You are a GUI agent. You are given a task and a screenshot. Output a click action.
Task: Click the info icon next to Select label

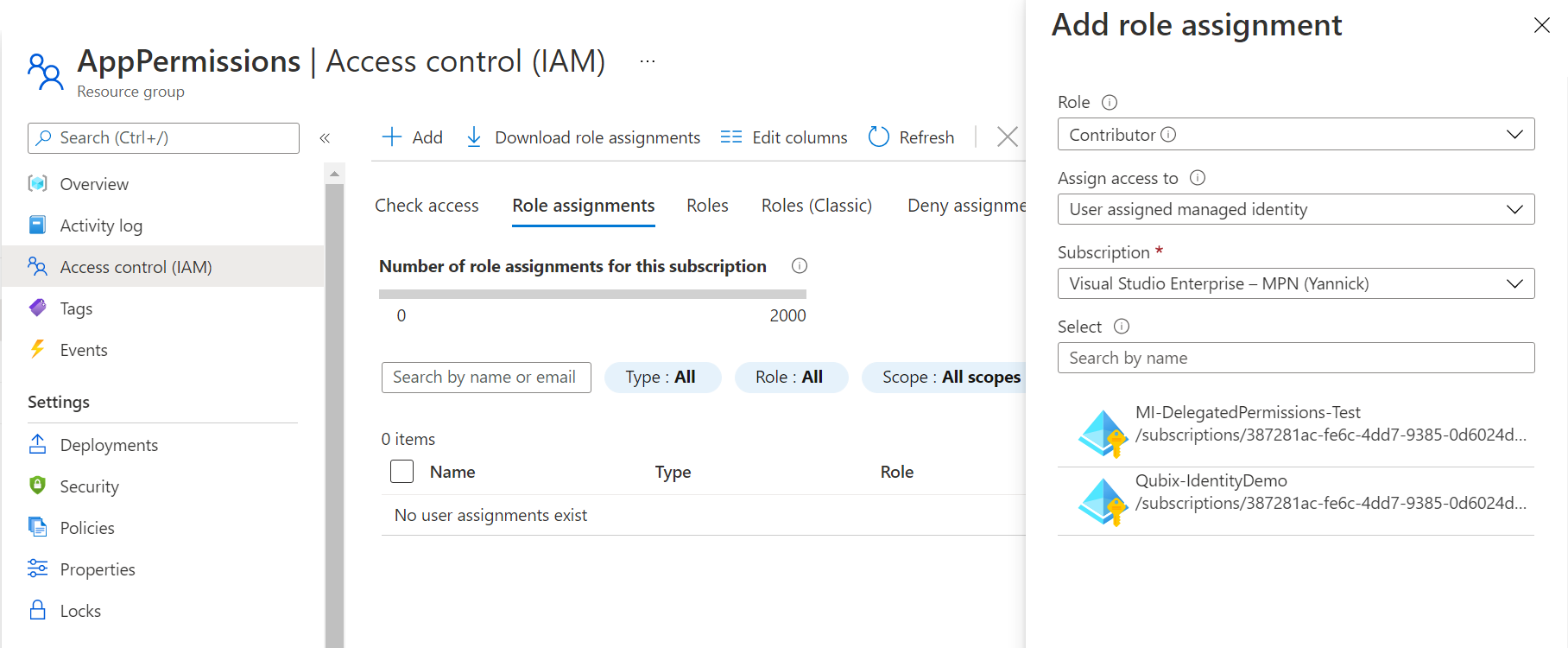point(1122,326)
